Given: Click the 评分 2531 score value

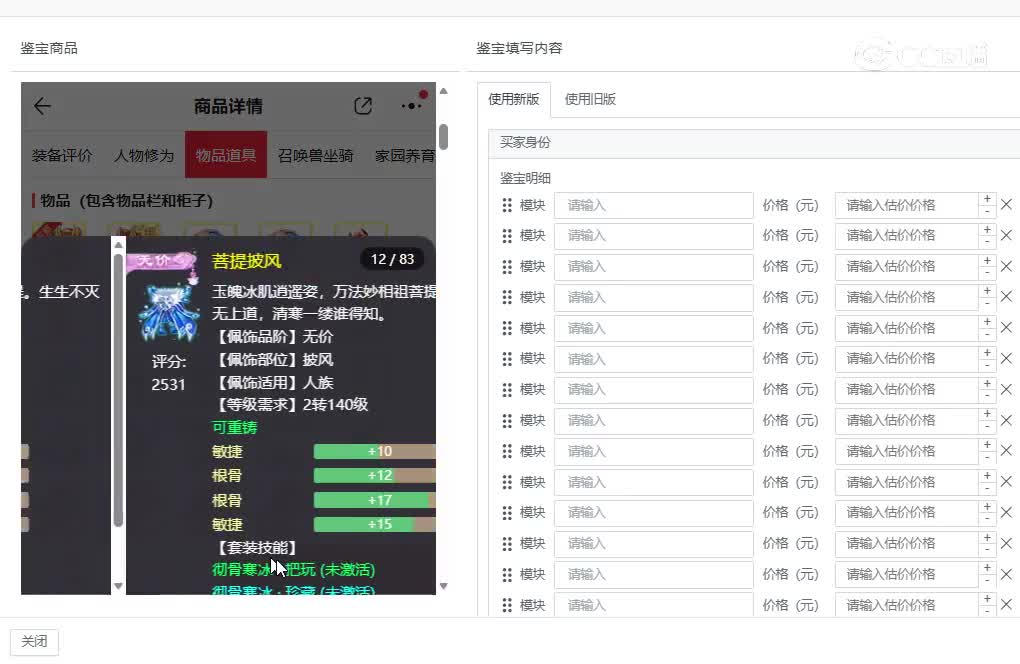Looking at the screenshot, I should click(168, 384).
